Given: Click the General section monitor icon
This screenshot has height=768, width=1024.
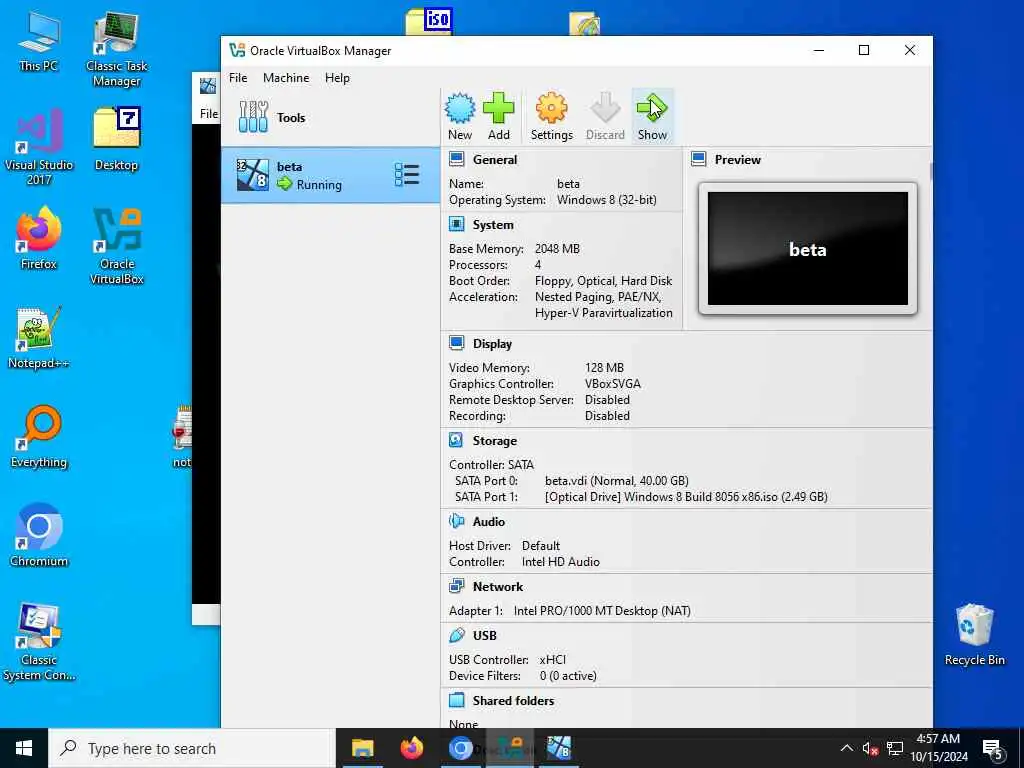Looking at the screenshot, I should coord(456,159).
